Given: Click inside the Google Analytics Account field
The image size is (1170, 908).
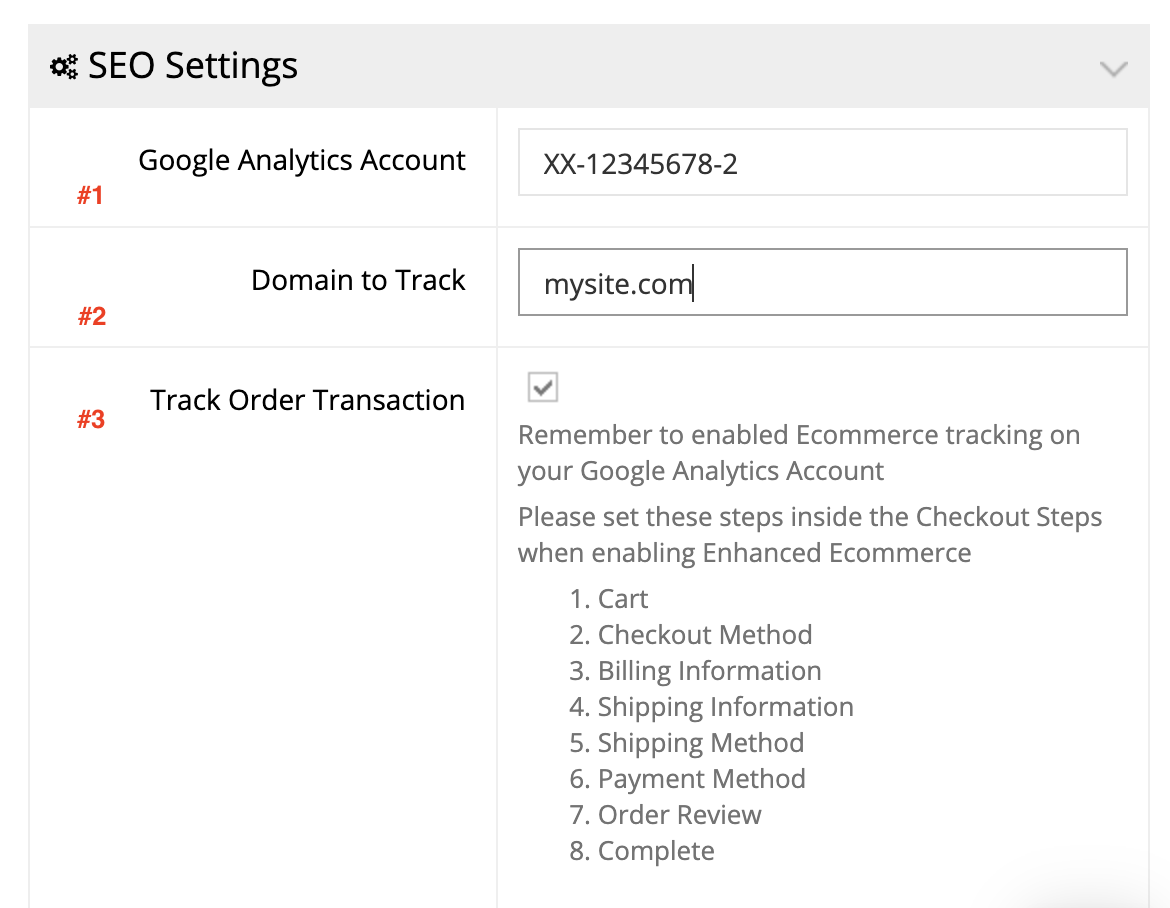Looking at the screenshot, I should pos(822,162).
